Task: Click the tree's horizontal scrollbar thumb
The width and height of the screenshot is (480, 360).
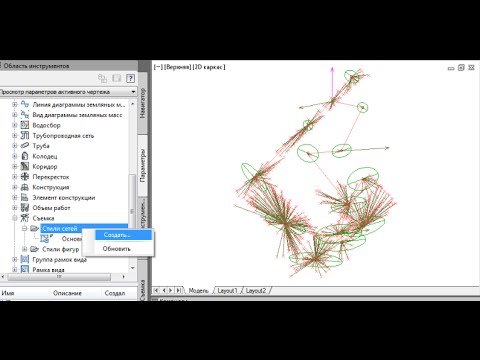Action: click(x=59, y=277)
